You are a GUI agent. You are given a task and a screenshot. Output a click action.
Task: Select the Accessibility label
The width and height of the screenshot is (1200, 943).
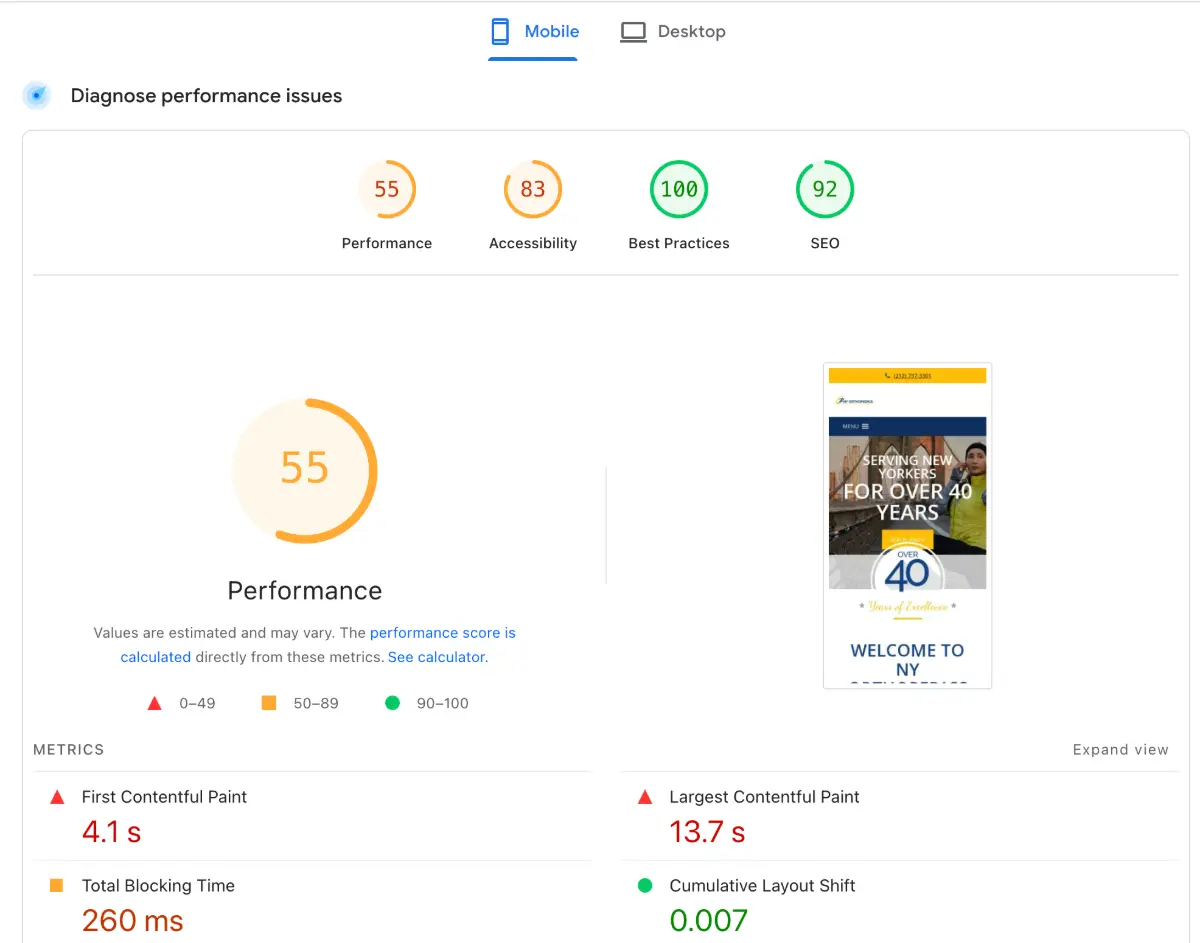(x=533, y=243)
